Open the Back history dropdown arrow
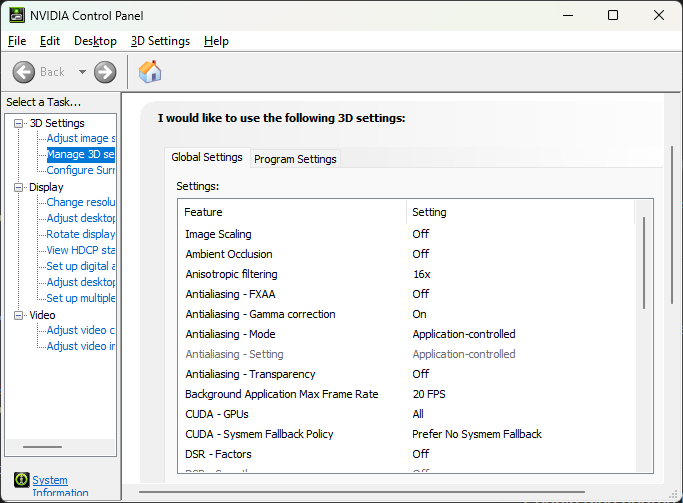Screen dimensions: 683x503 point(82,72)
